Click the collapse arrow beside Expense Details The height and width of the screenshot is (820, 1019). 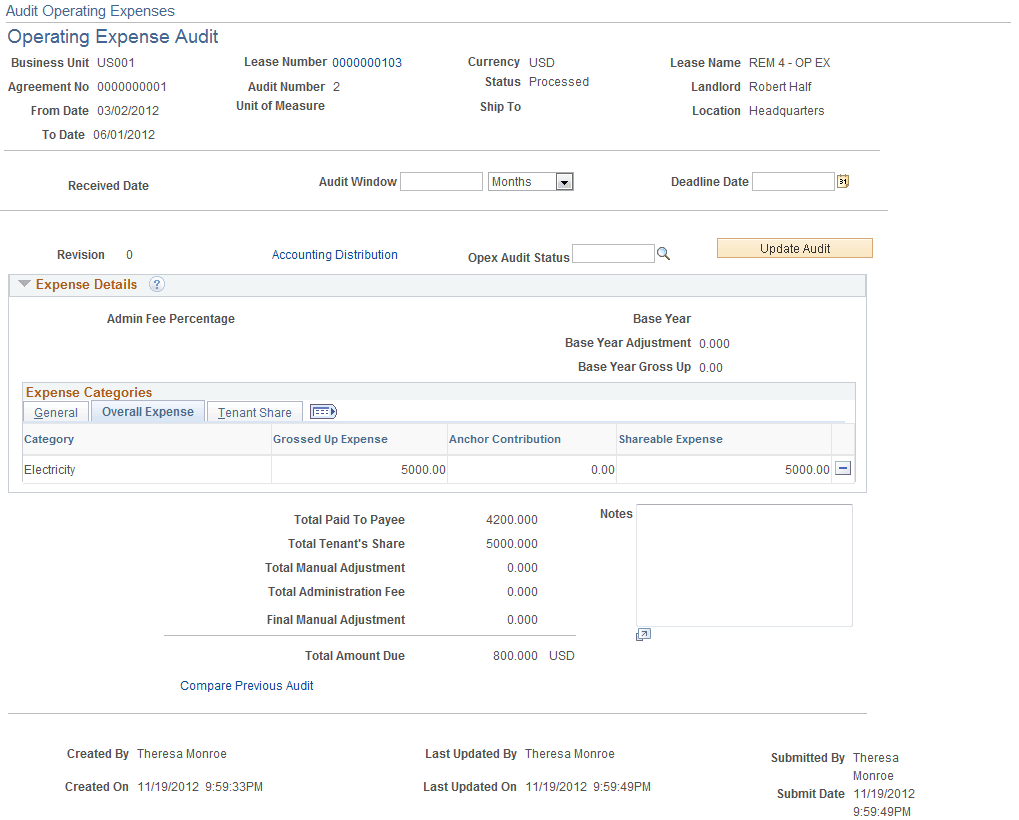(23, 284)
